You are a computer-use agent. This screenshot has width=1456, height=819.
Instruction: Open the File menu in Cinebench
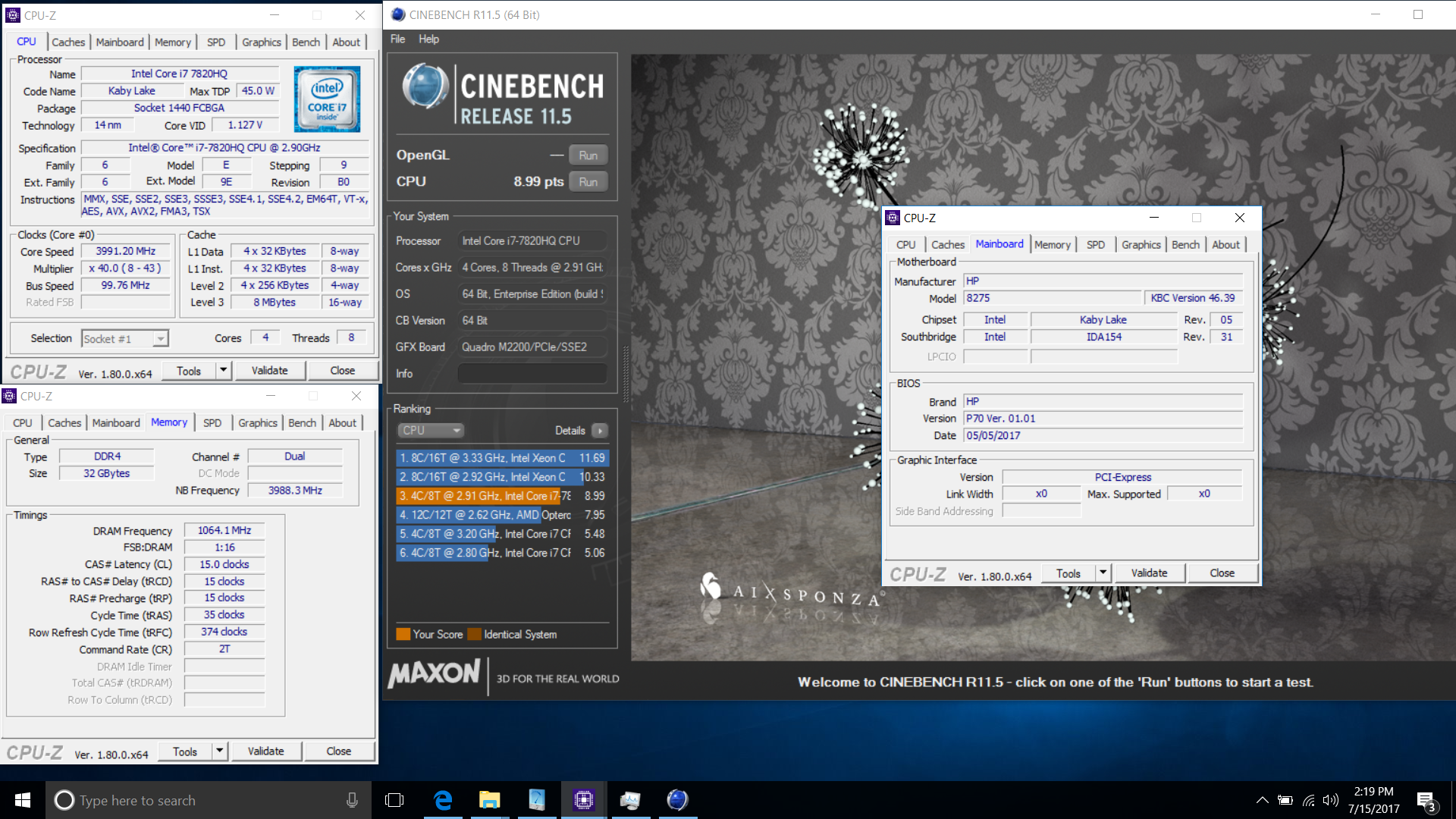click(x=397, y=39)
